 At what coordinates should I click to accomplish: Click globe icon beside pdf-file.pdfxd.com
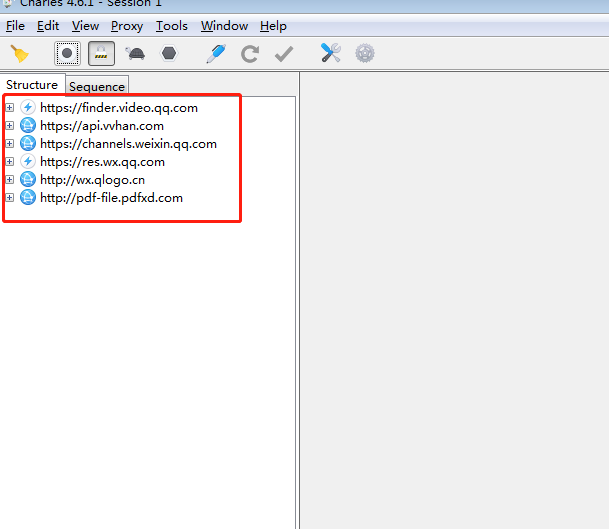point(28,197)
